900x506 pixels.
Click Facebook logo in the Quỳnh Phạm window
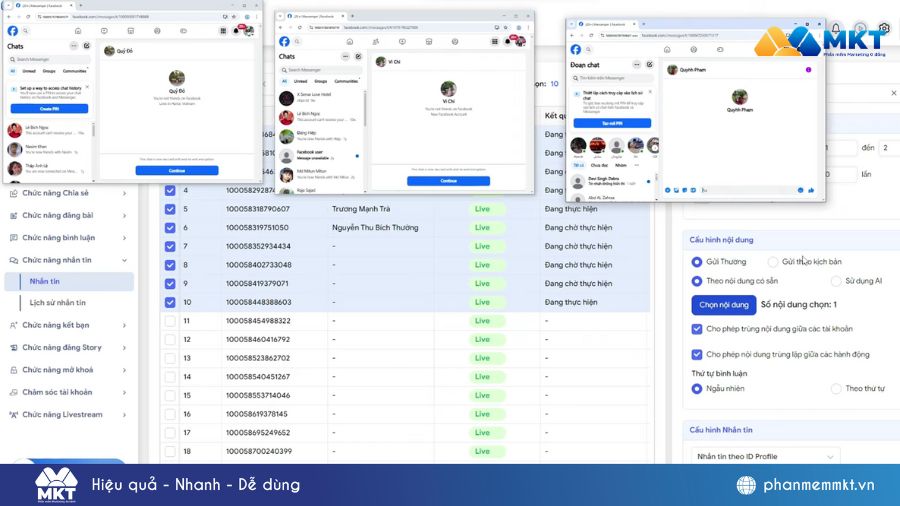576,50
